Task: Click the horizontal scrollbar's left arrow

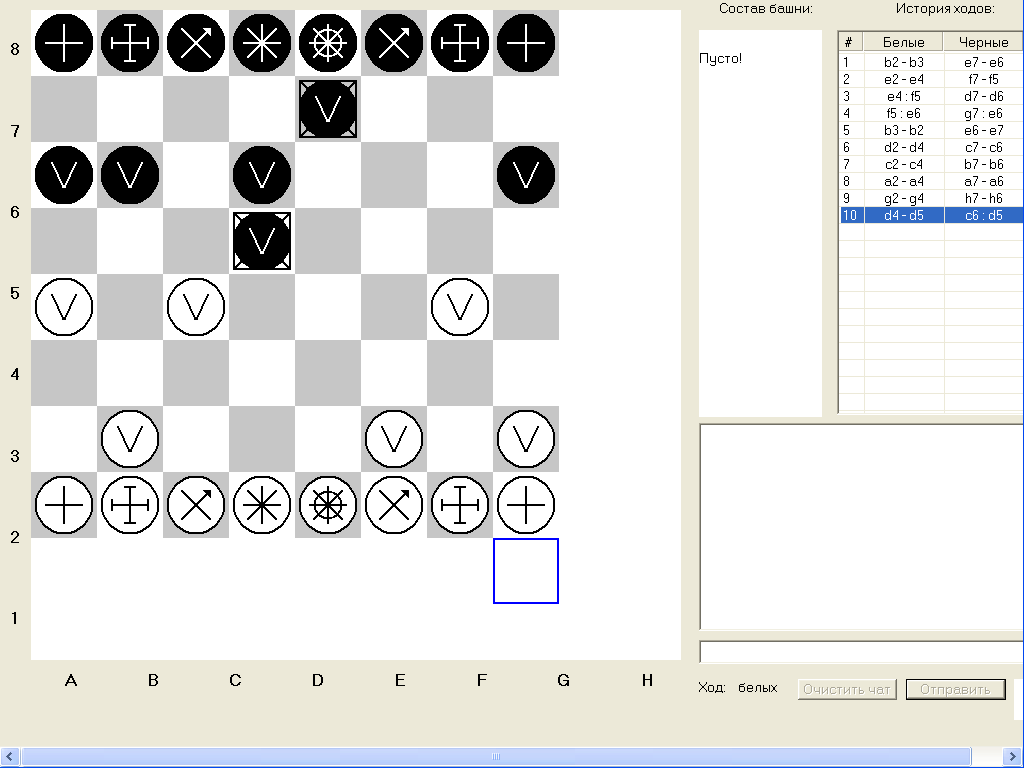Action: [x=9, y=756]
